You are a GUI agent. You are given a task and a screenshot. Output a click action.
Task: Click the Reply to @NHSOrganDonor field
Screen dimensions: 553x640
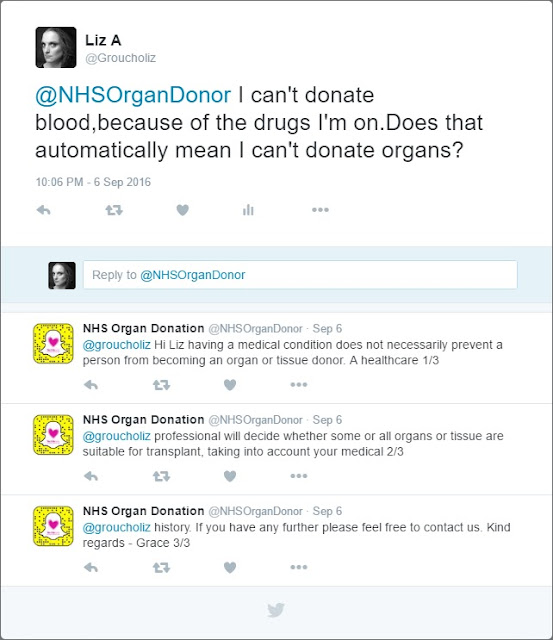pyautogui.click(x=300, y=275)
